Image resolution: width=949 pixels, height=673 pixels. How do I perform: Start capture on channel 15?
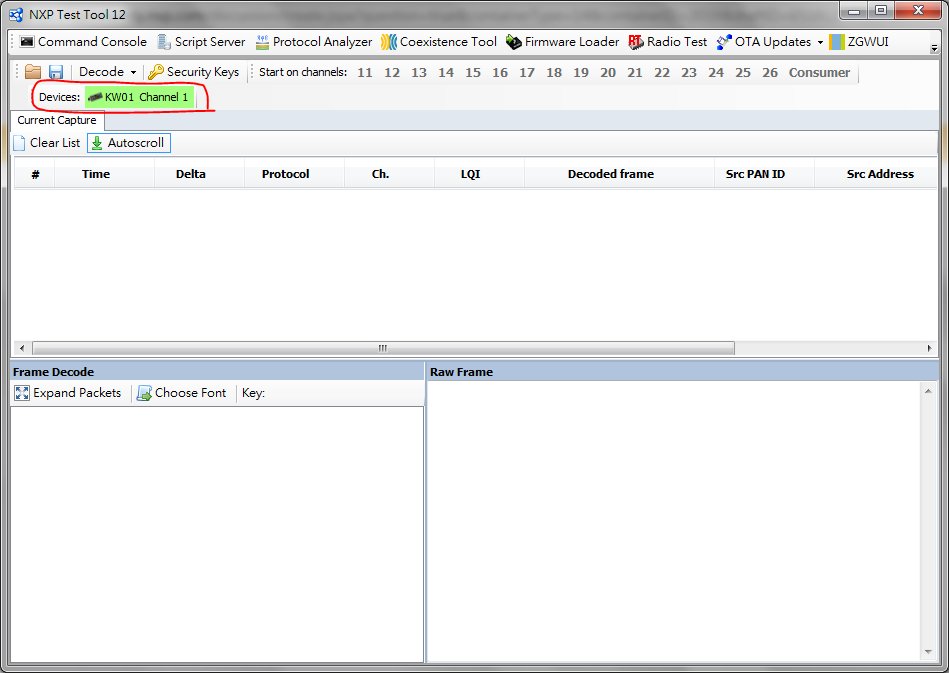[x=473, y=73]
